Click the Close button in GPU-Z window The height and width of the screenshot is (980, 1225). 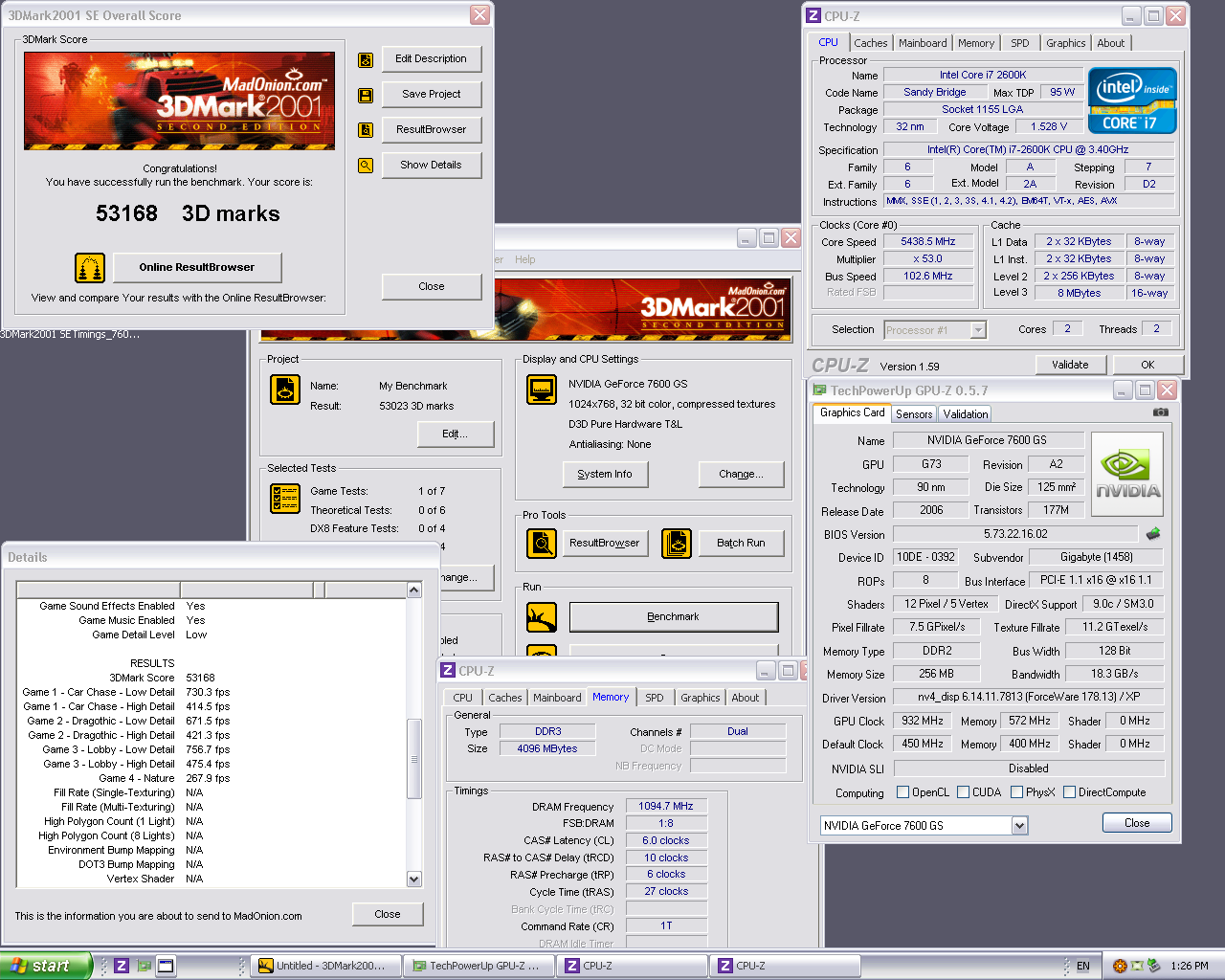pos(1137,823)
